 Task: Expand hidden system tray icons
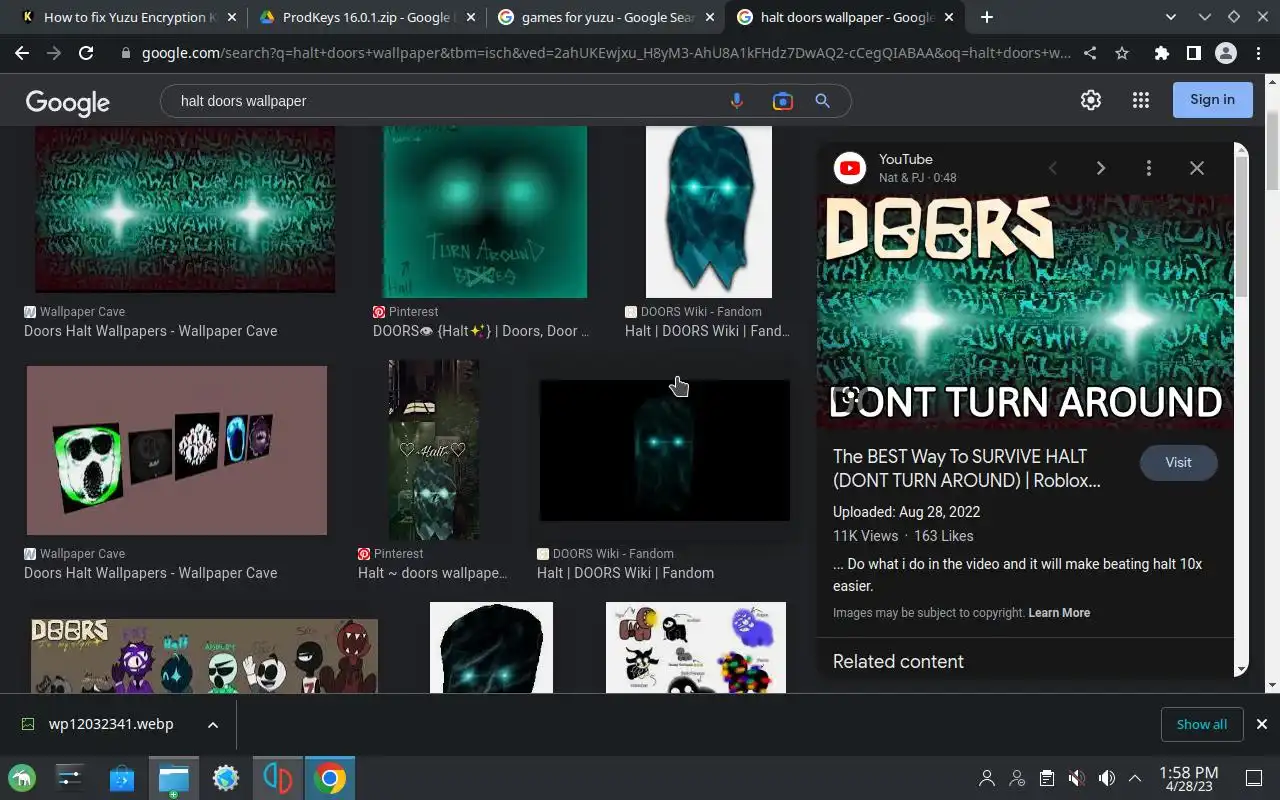pos(1135,778)
